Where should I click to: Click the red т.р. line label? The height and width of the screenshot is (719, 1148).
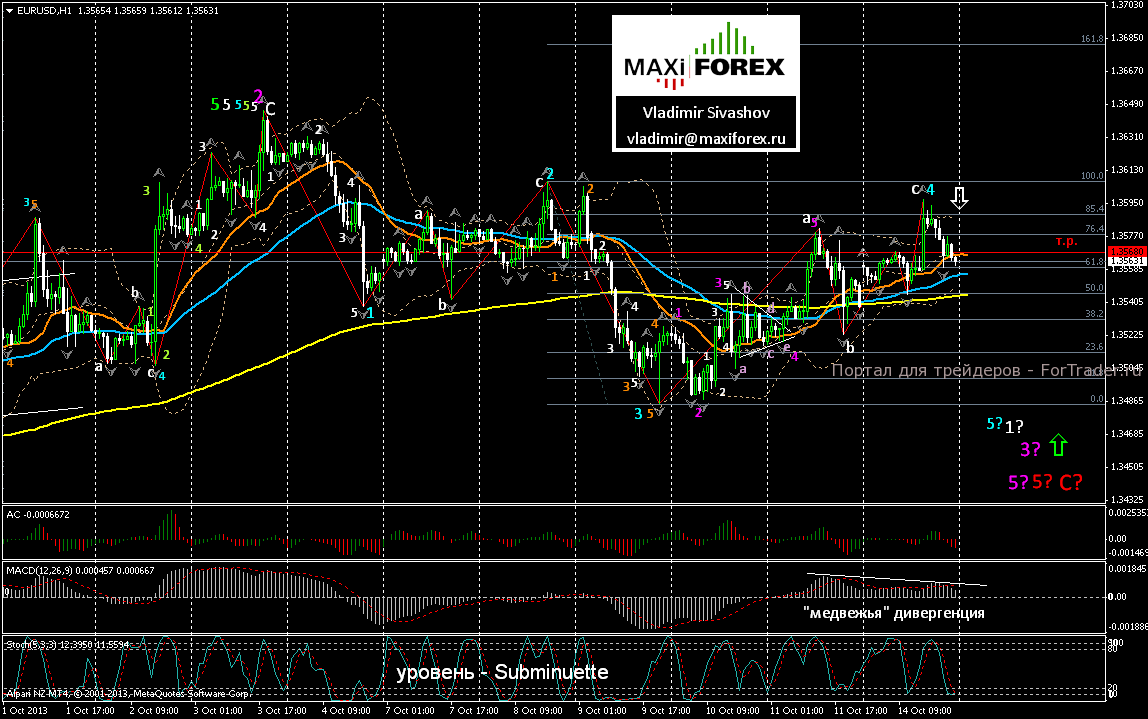click(1066, 241)
